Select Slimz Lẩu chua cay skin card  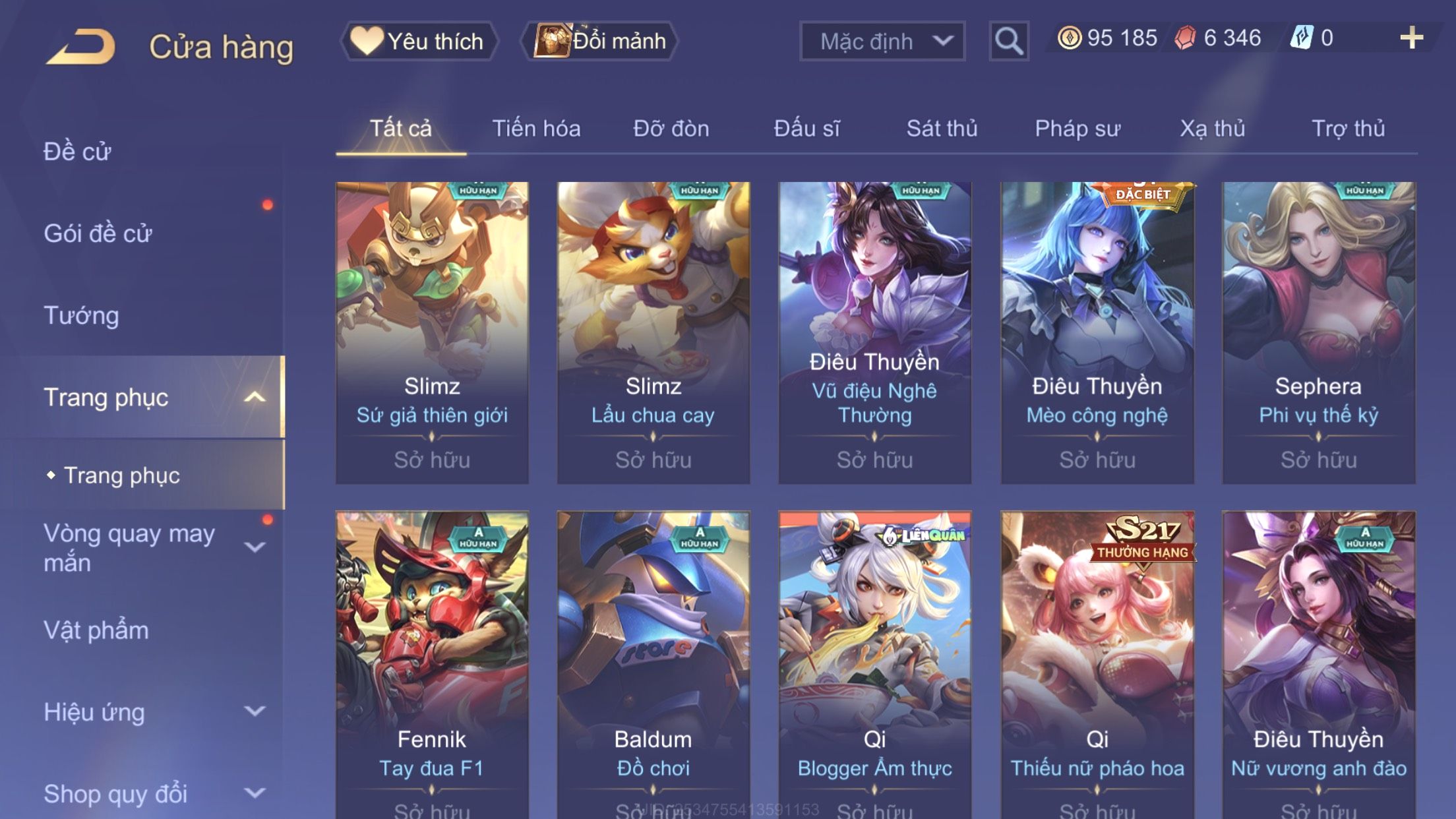tap(653, 333)
